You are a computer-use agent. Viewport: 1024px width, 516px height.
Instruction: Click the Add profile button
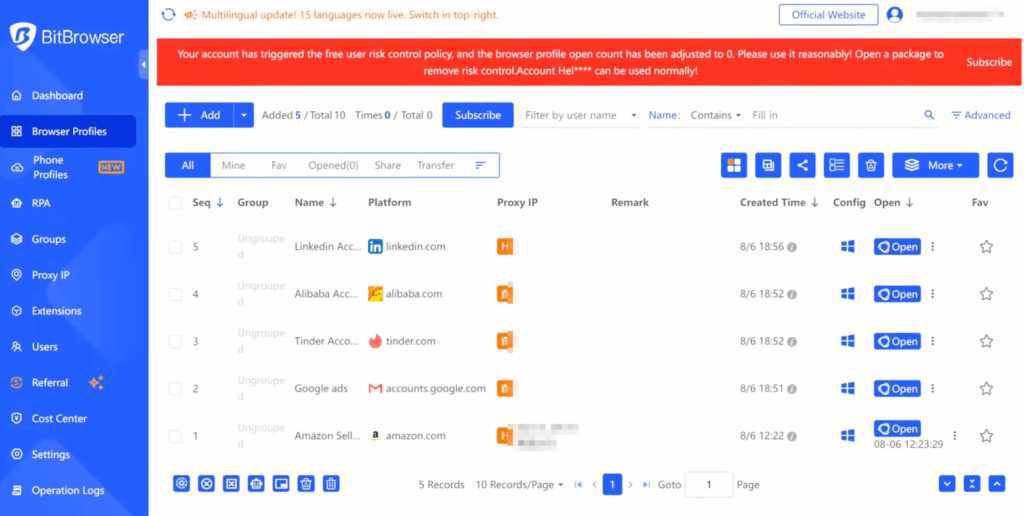(200, 115)
